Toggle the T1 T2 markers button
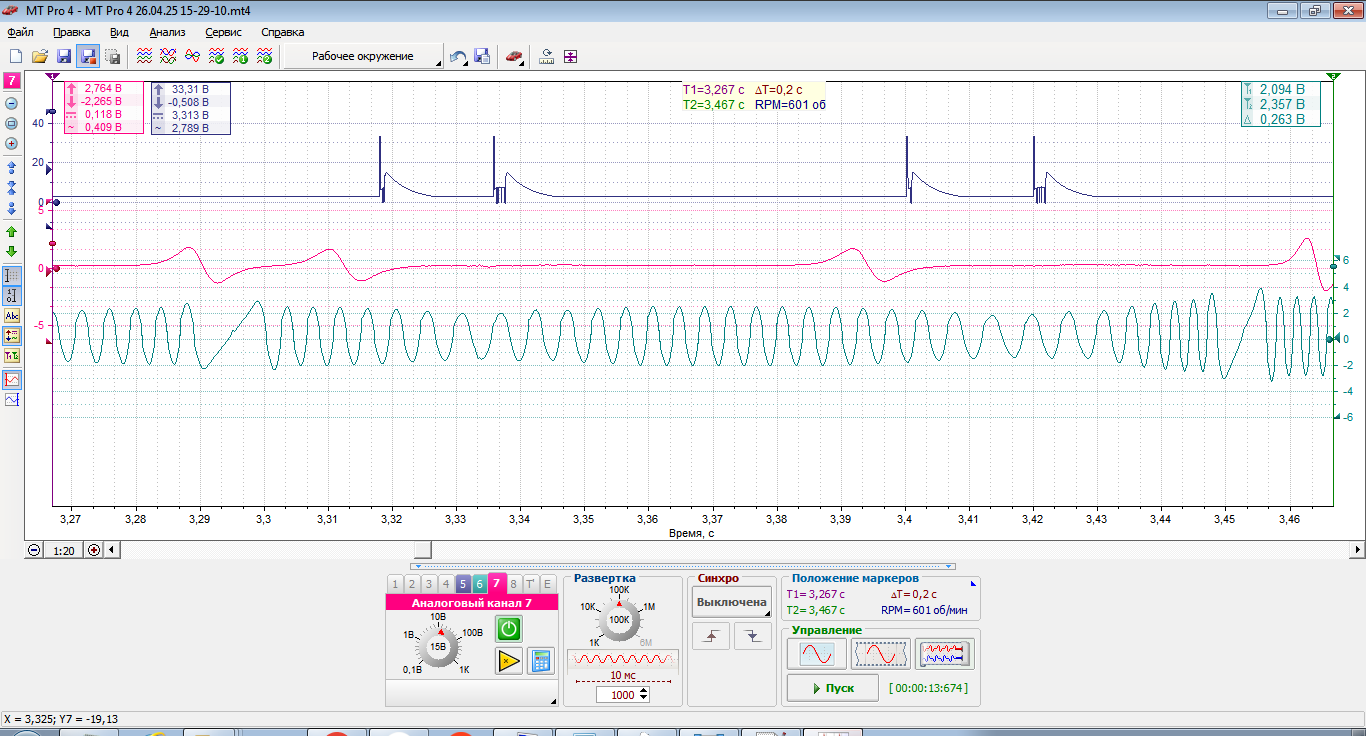 [x=12, y=355]
